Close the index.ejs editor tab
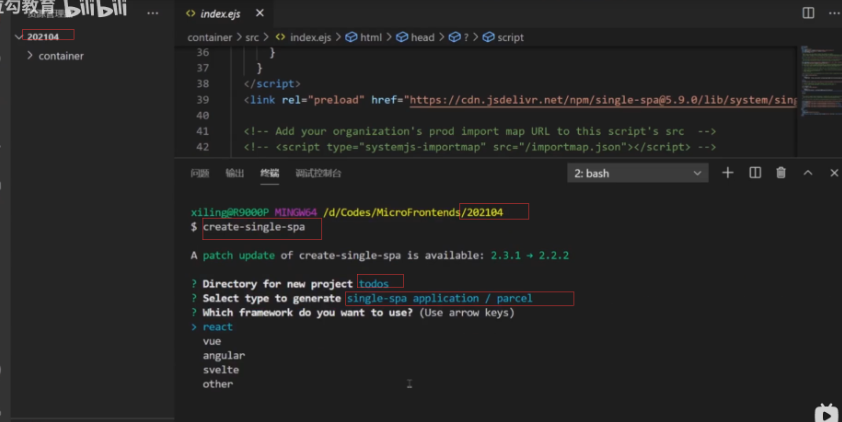The height and width of the screenshot is (422, 842). click(260, 13)
